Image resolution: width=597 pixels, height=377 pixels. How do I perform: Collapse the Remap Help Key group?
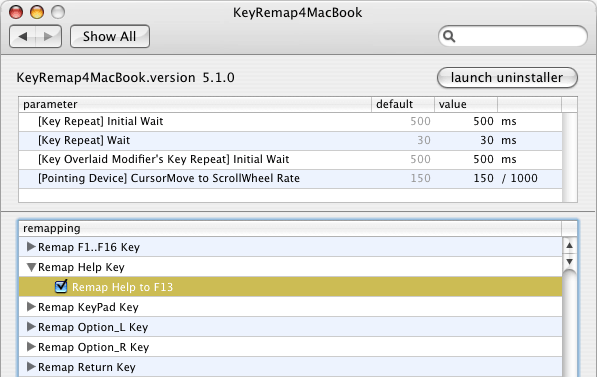click(32, 267)
